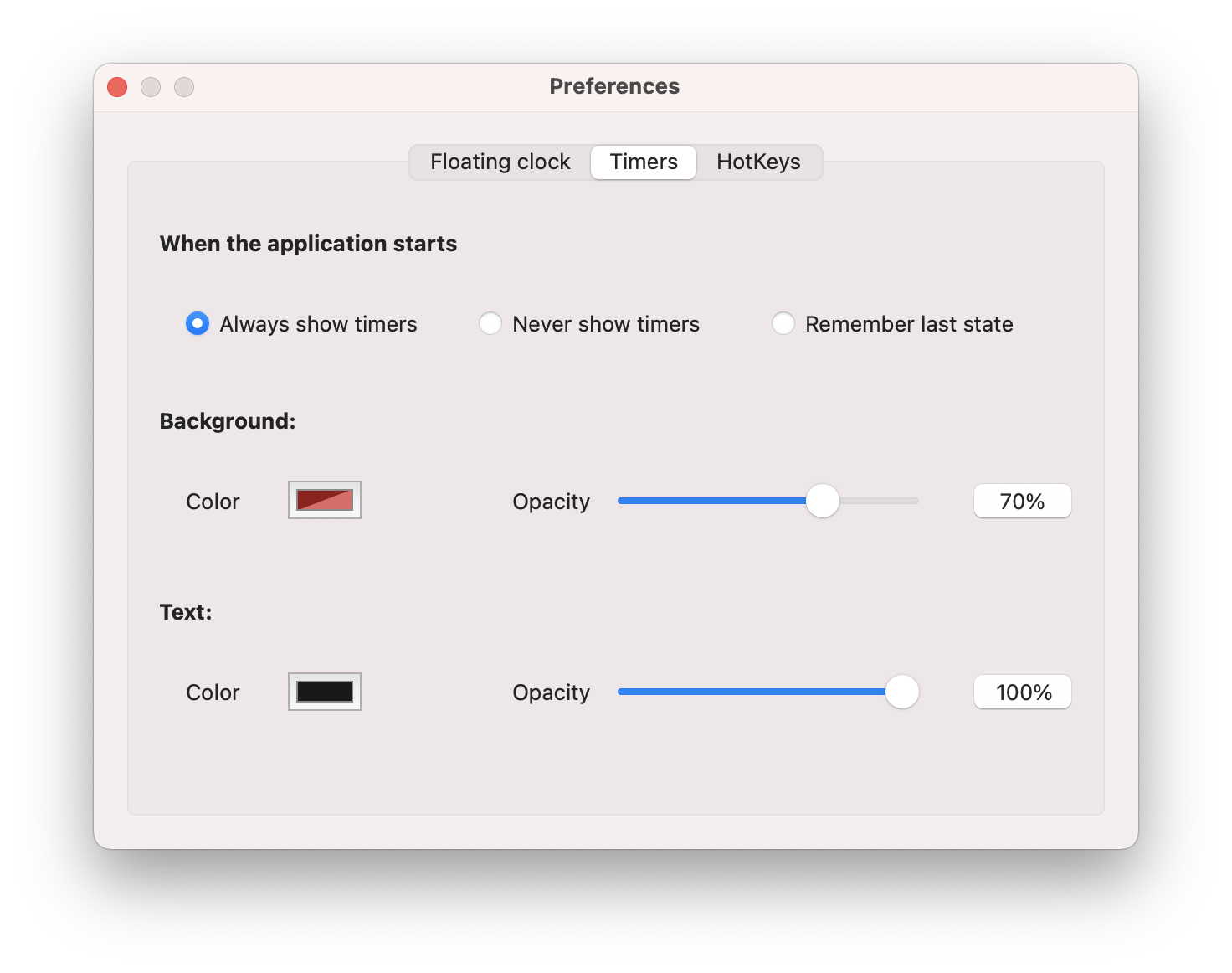The image size is (1232, 973).
Task: Enable the Remember last state option
Action: coord(783,324)
